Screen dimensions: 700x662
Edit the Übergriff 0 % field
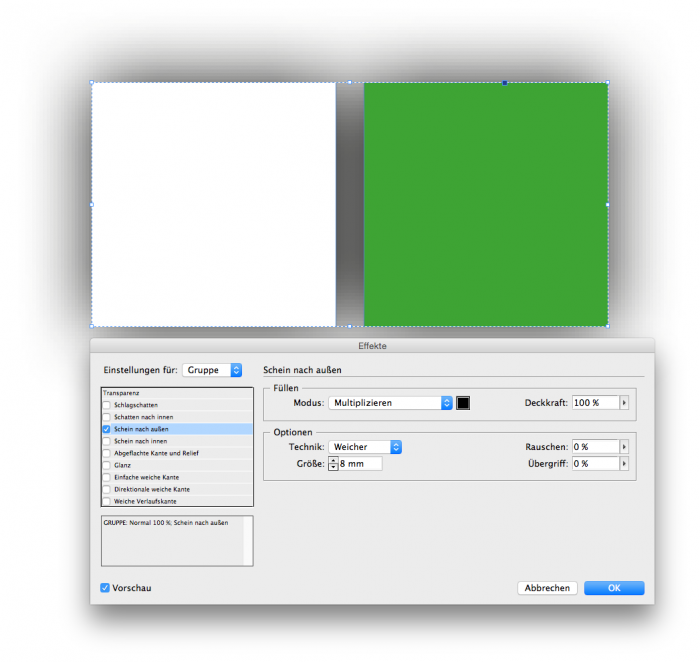click(x=596, y=464)
